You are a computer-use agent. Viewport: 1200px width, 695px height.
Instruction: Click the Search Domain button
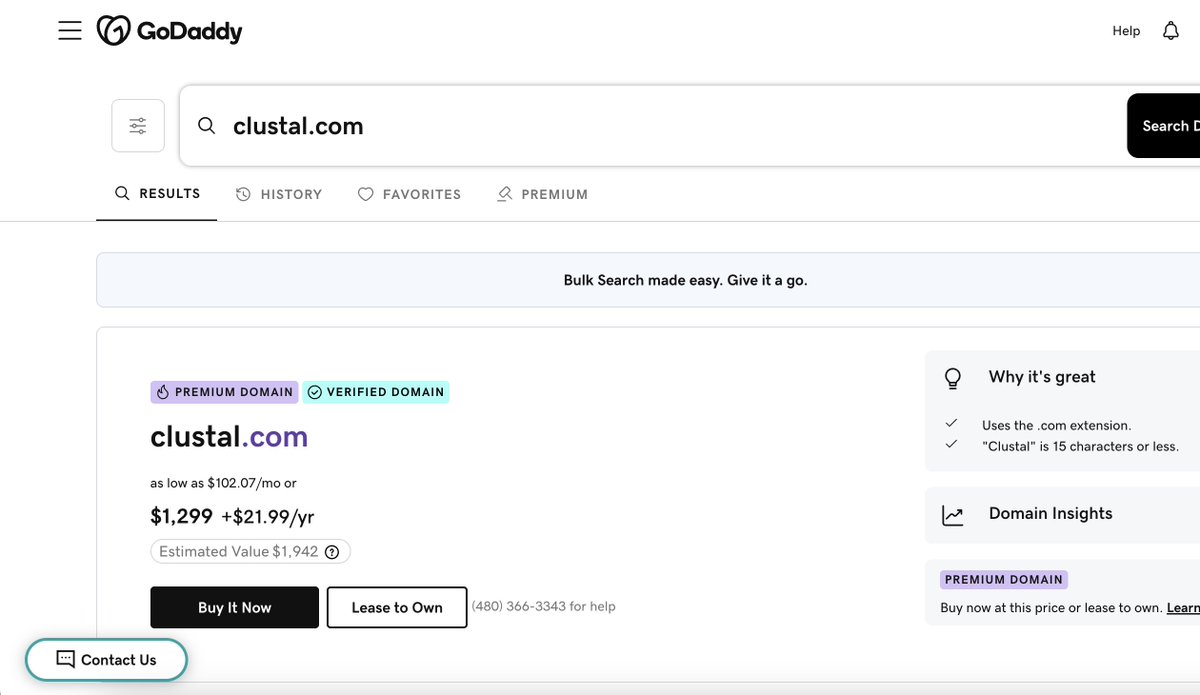tap(1164, 126)
